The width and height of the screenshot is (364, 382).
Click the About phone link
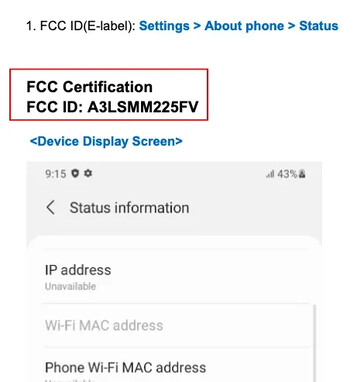click(244, 26)
